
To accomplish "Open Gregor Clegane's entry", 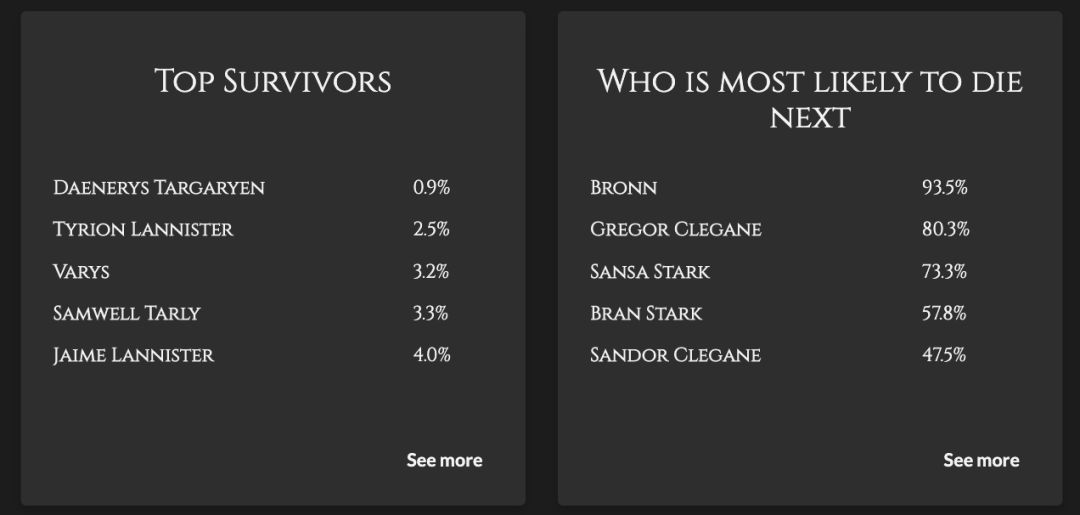I will coord(675,230).
